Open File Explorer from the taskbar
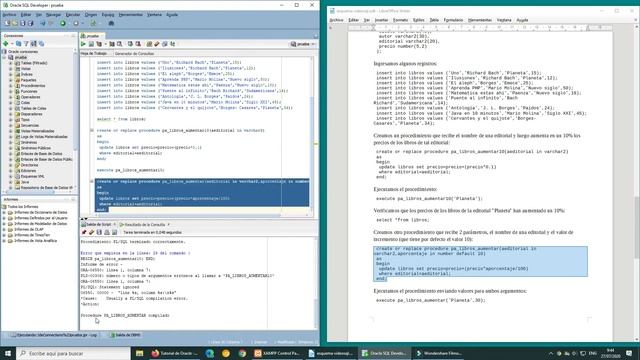The width and height of the screenshot is (640, 360). click(x=140, y=353)
